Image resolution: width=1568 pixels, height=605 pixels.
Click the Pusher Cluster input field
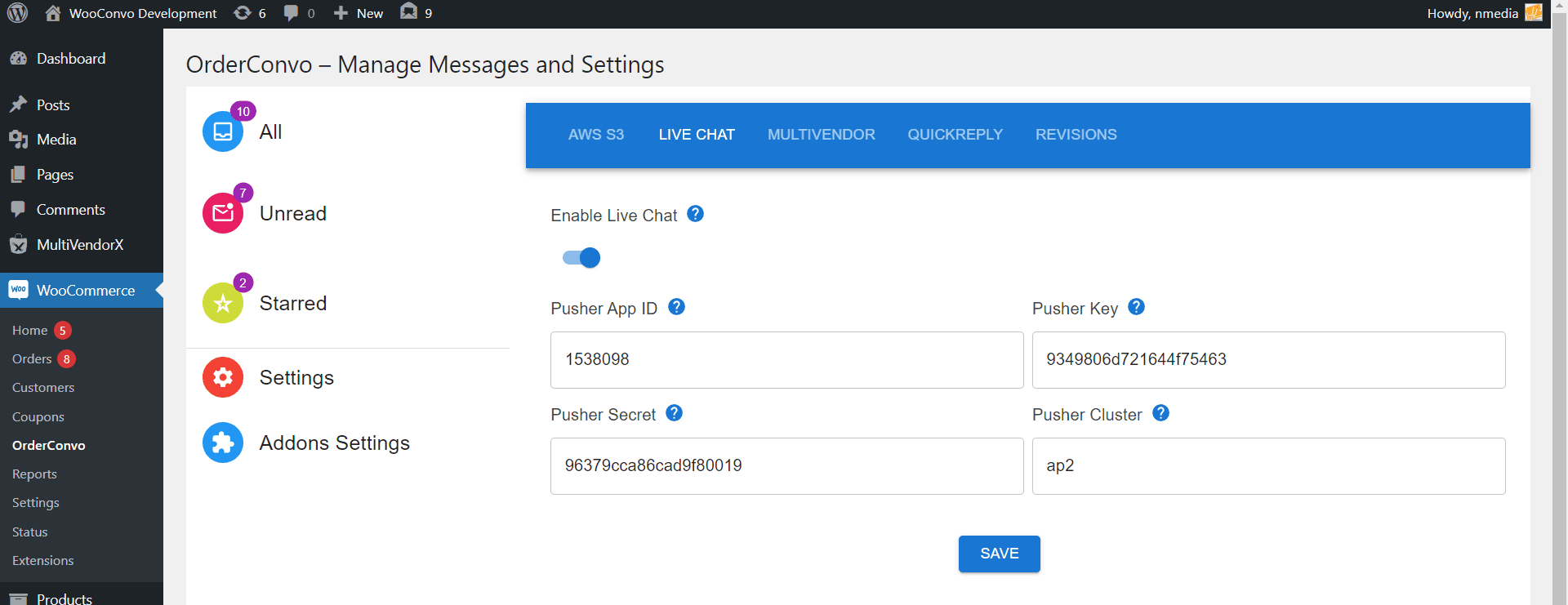click(x=1269, y=466)
